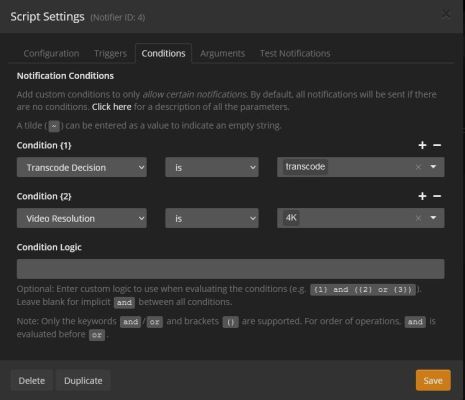The image size is (465, 400).
Task: Select the 'transcode' value tag
Action: click(305, 166)
